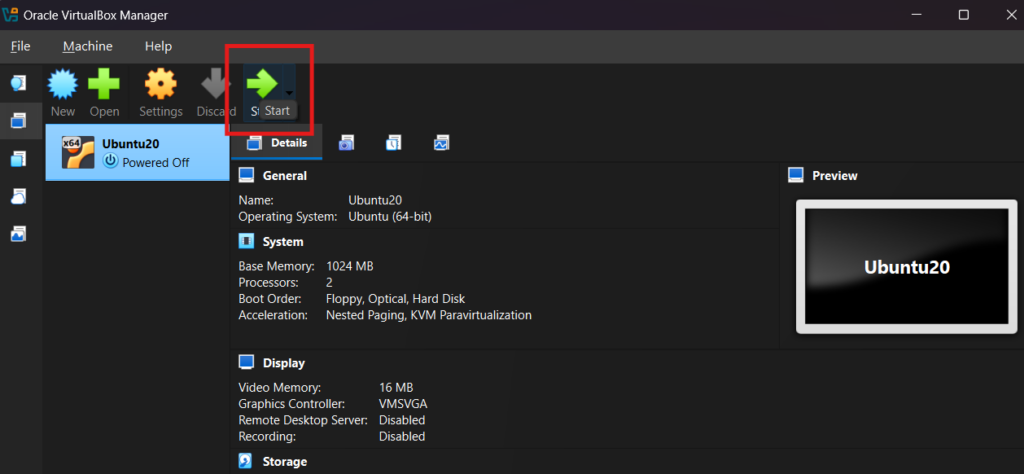Viewport: 1024px width, 474px height.
Task: Click the Video Memory value "16 MB"
Action: click(396, 387)
